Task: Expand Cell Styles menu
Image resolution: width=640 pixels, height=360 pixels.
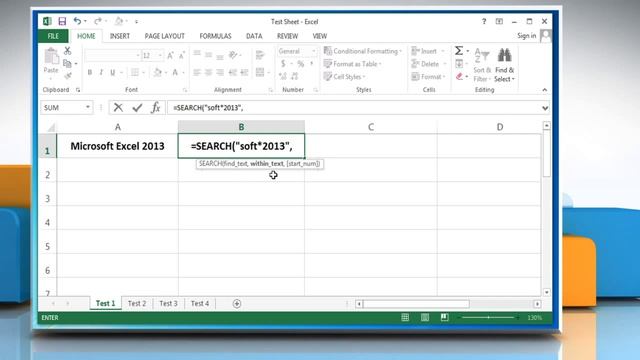Action: (x=344, y=76)
